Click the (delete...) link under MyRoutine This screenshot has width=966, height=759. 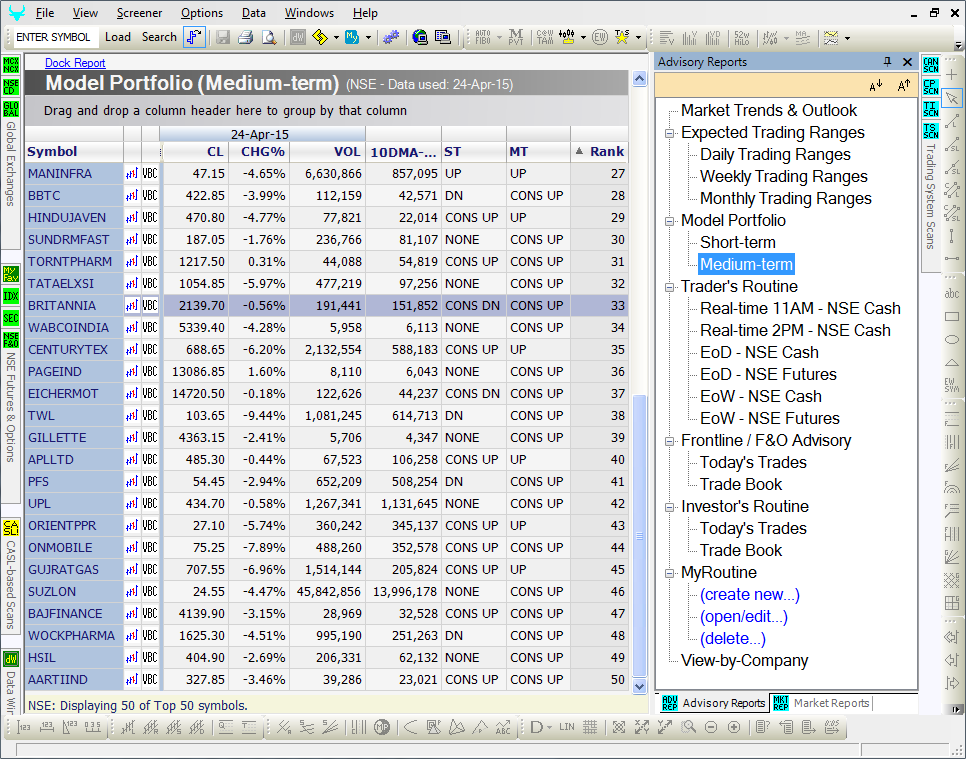pos(733,639)
